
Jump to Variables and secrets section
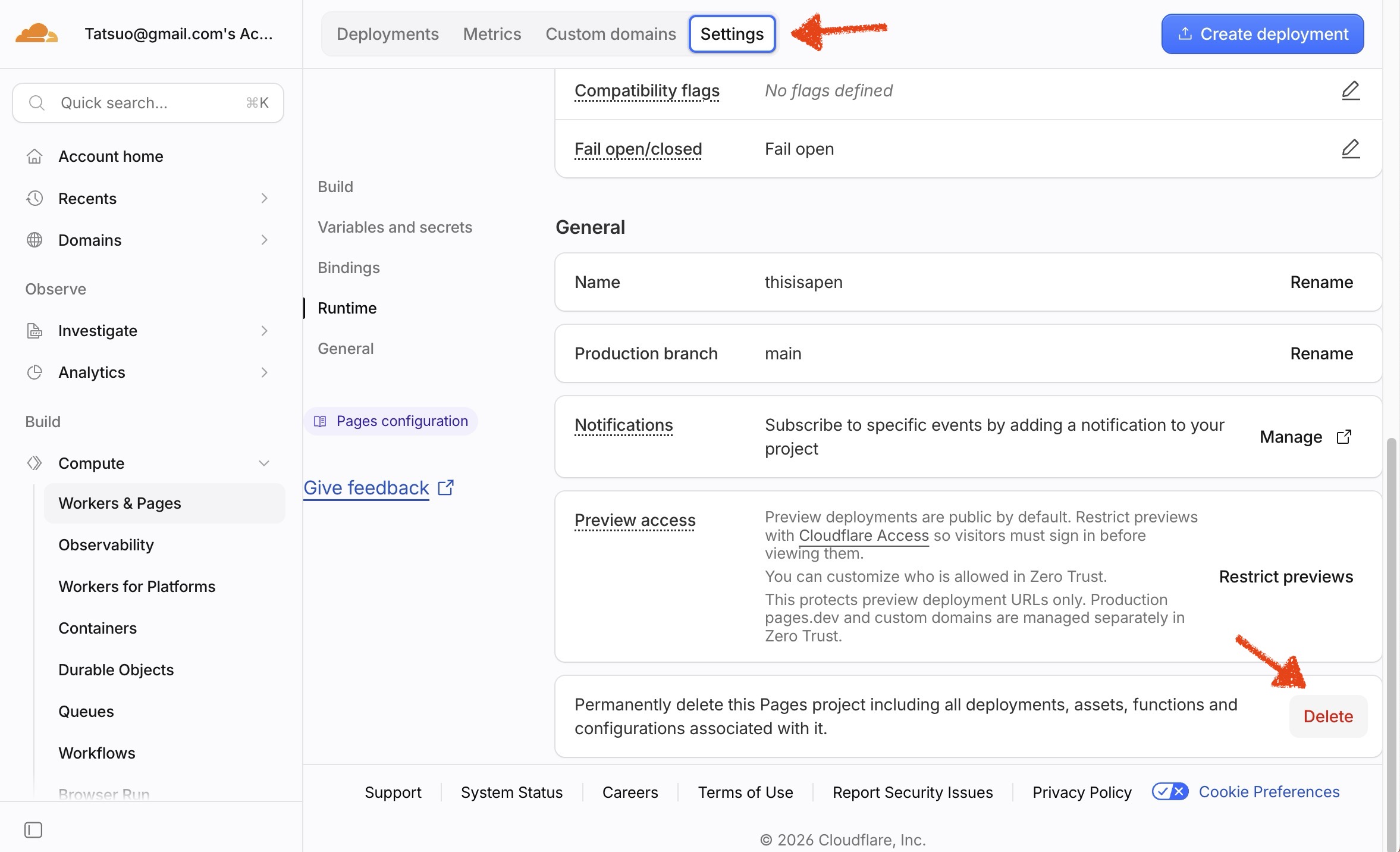click(x=395, y=227)
